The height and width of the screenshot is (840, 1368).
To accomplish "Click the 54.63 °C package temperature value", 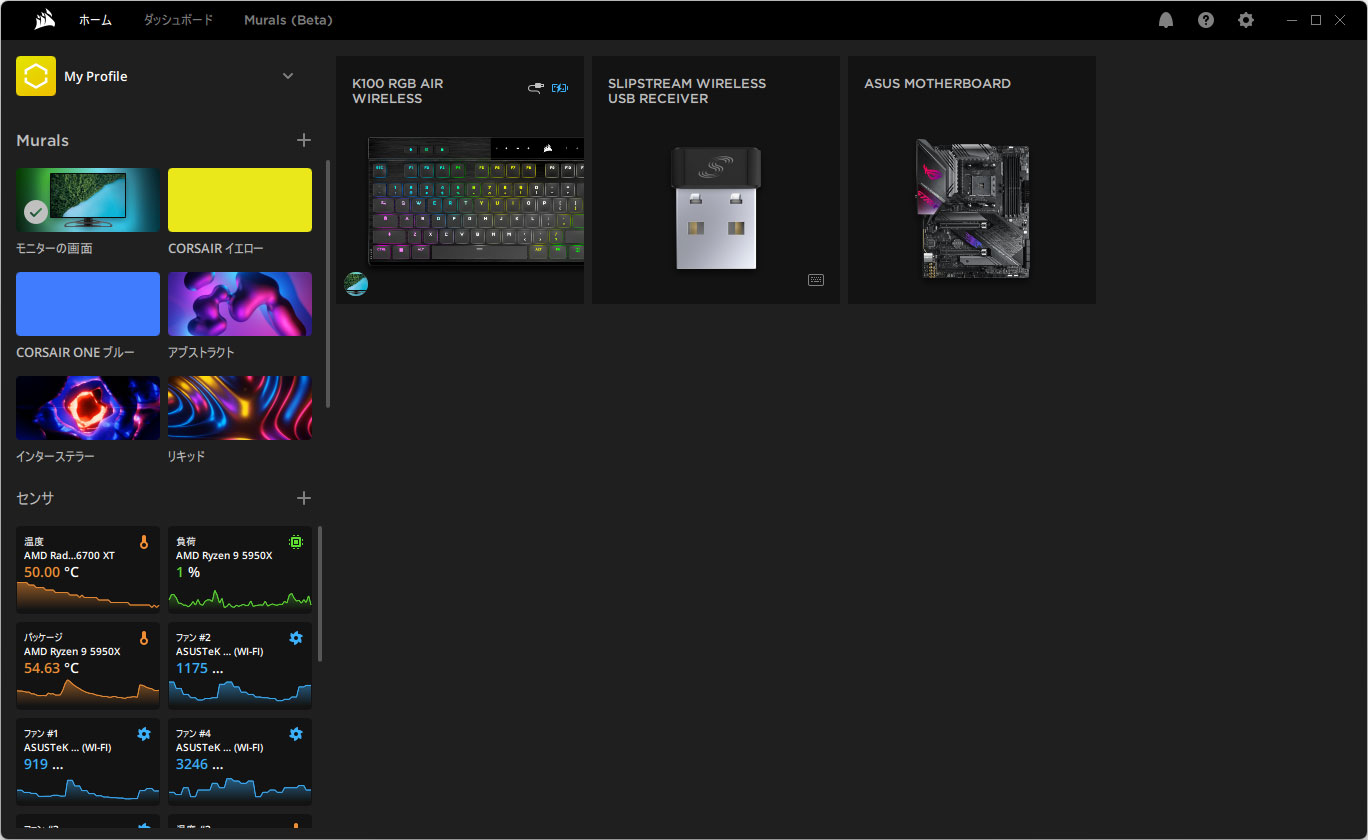I will [51, 668].
